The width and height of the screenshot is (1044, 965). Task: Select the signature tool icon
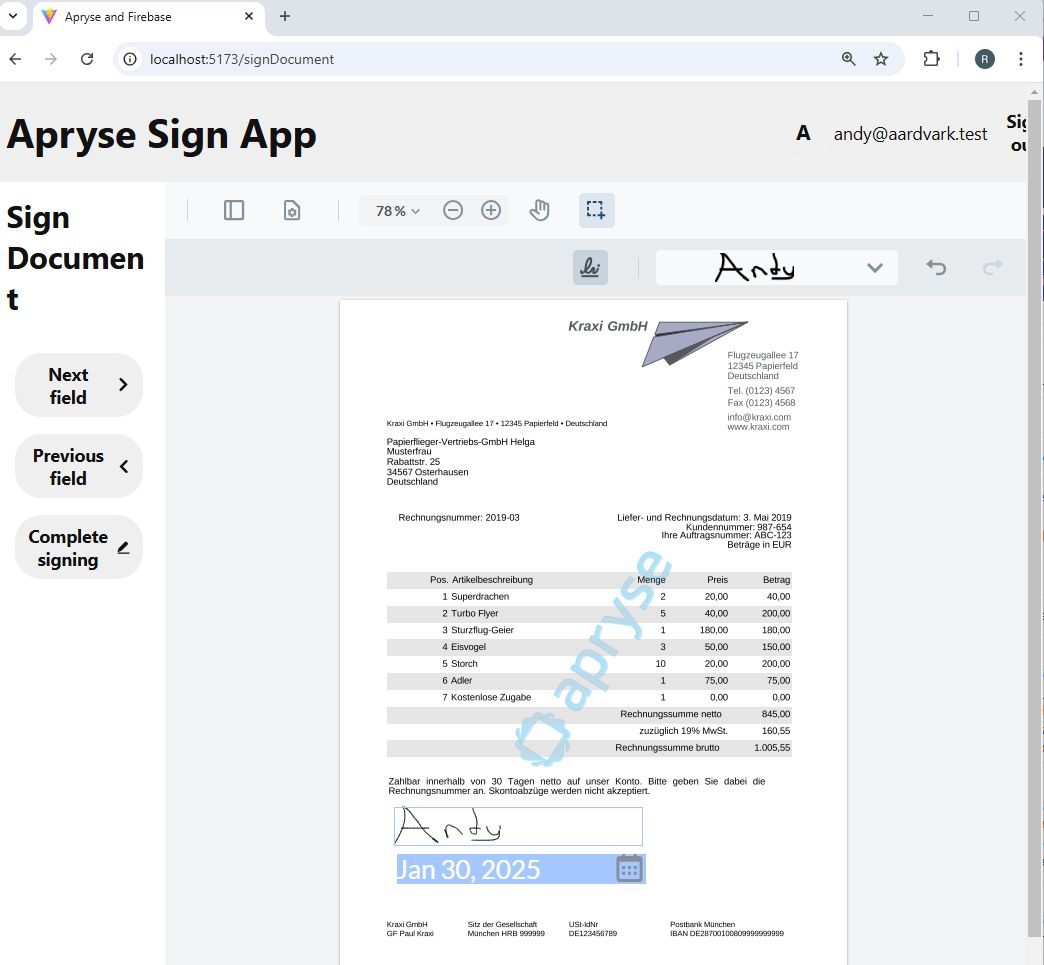coord(590,268)
